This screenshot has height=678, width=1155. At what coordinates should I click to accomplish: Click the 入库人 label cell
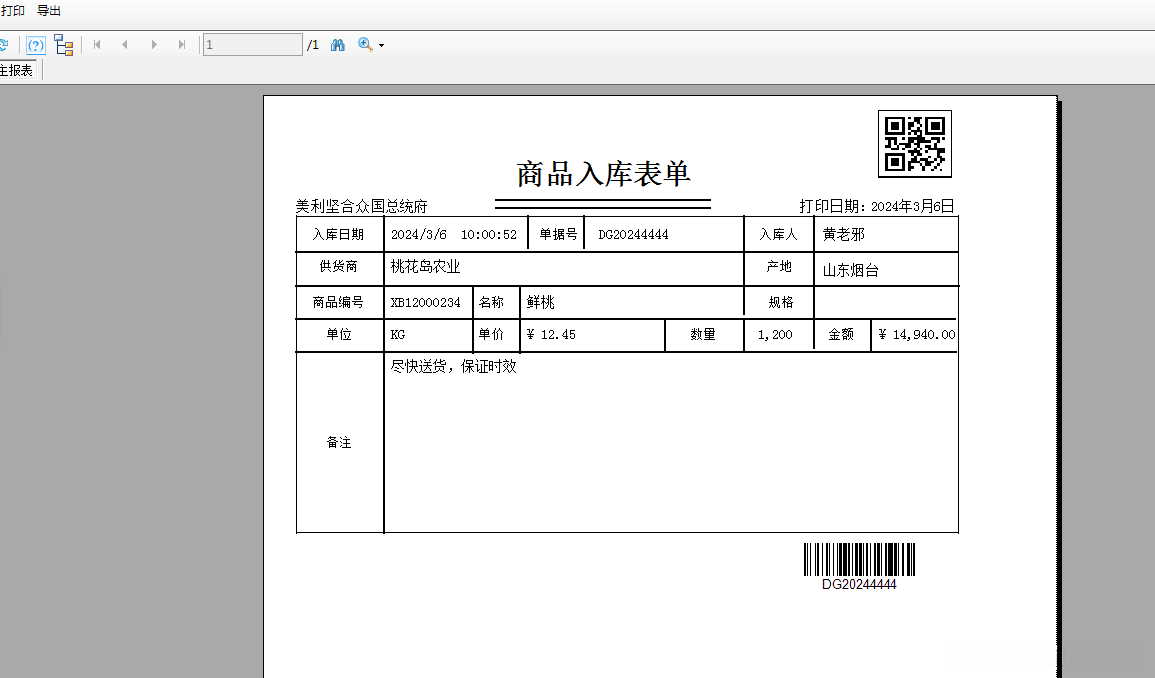(x=779, y=234)
